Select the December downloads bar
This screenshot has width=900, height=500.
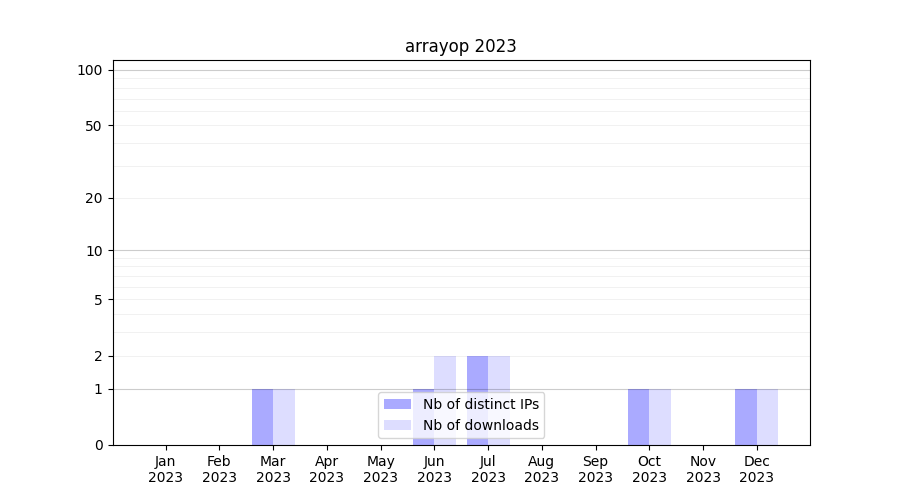[x=767, y=417]
